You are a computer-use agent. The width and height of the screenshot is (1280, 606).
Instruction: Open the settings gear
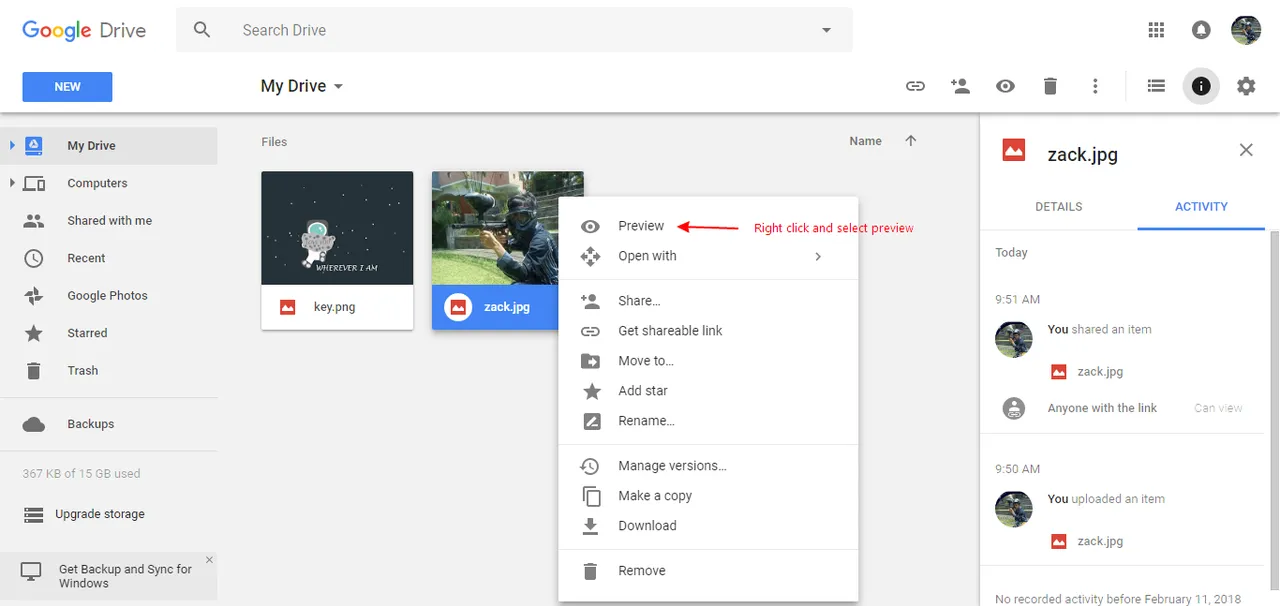pos(1246,86)
